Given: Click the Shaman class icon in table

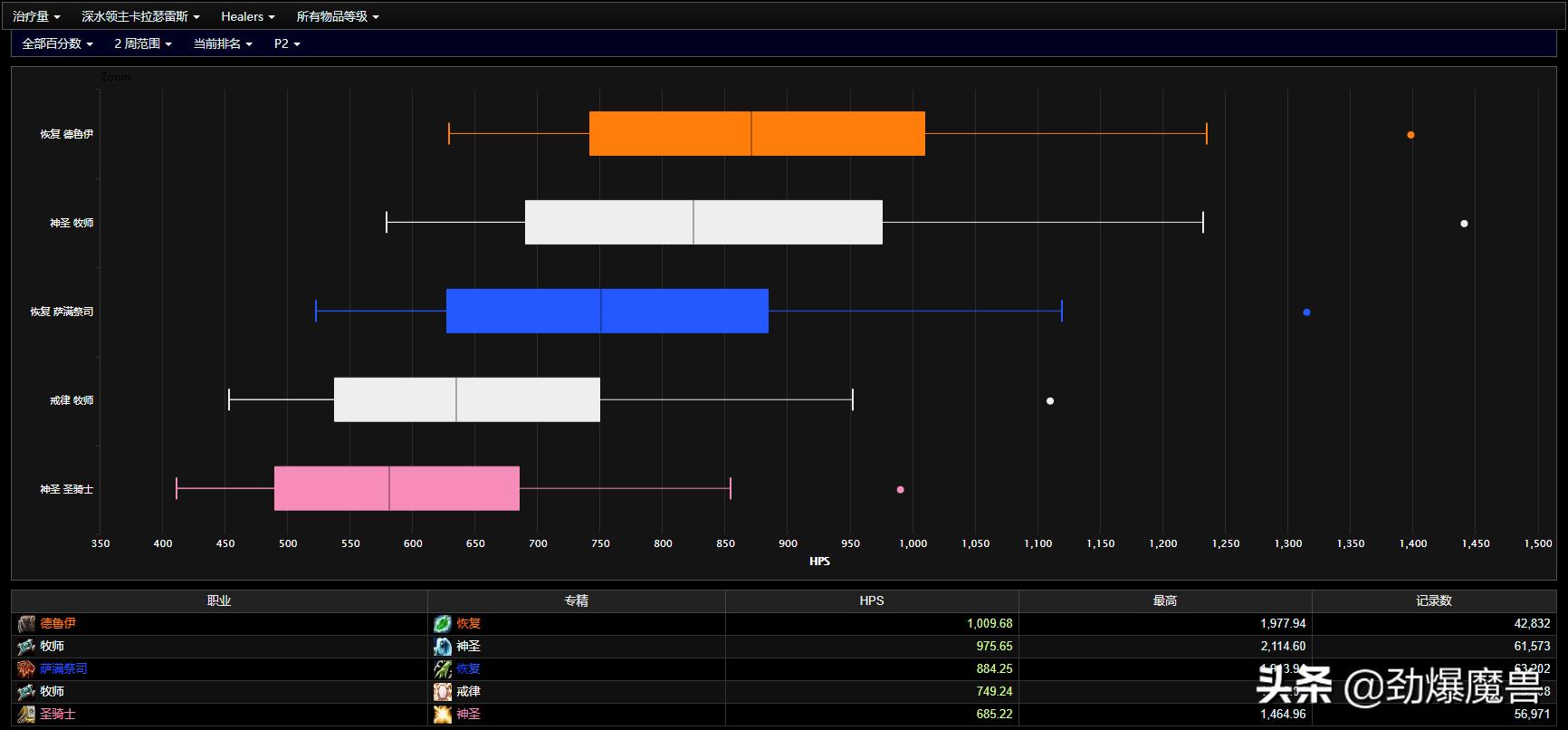Looking at the screenshot, I should tap(26, 668).
